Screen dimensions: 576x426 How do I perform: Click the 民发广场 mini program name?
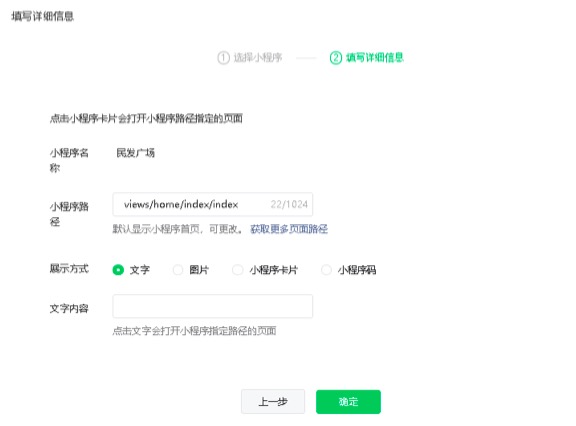[x=136, y=153]
